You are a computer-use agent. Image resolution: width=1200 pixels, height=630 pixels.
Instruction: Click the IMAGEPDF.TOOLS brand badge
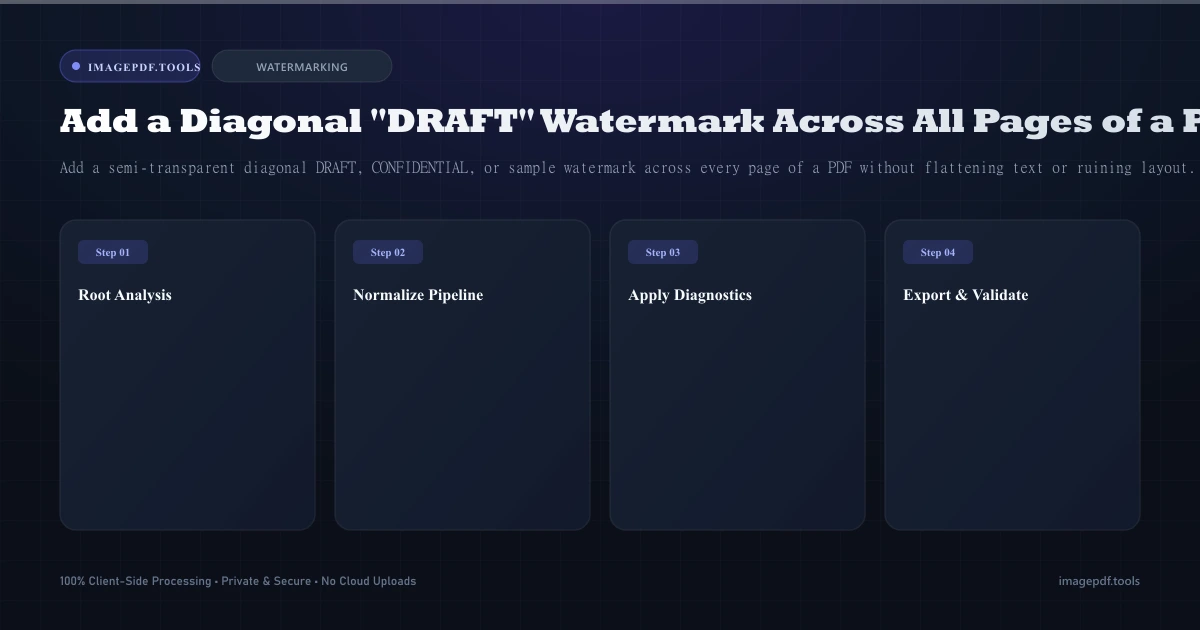pyautogui.click(x=130, y=67)
